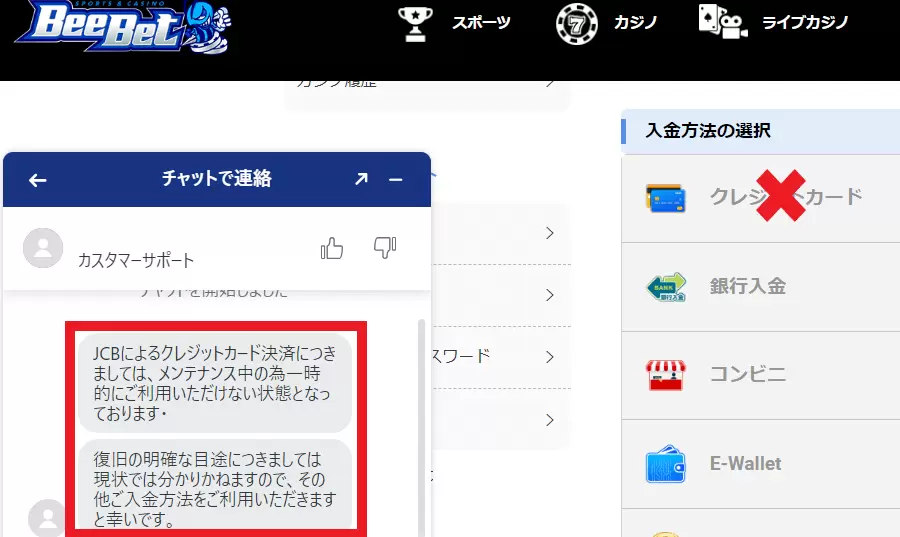Click the E-Wallet wallet icon
Viewport: 900px width, 537px height.
click(x=666, y=464)
